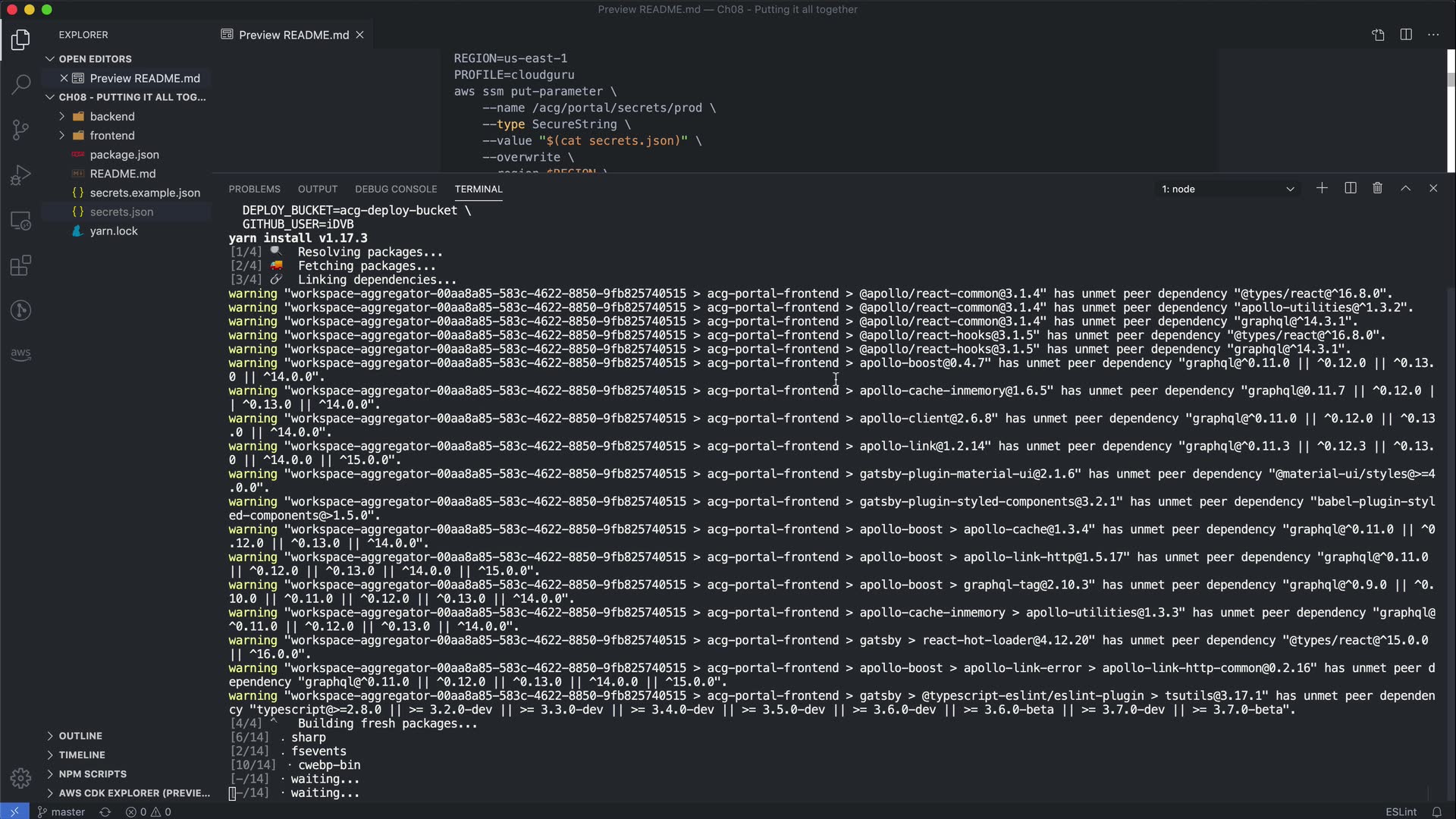Image resolution: width=1456 pixels, height=819 pixels.
Task: Click ESLint status bar item
Action: tap(1401, 811)
